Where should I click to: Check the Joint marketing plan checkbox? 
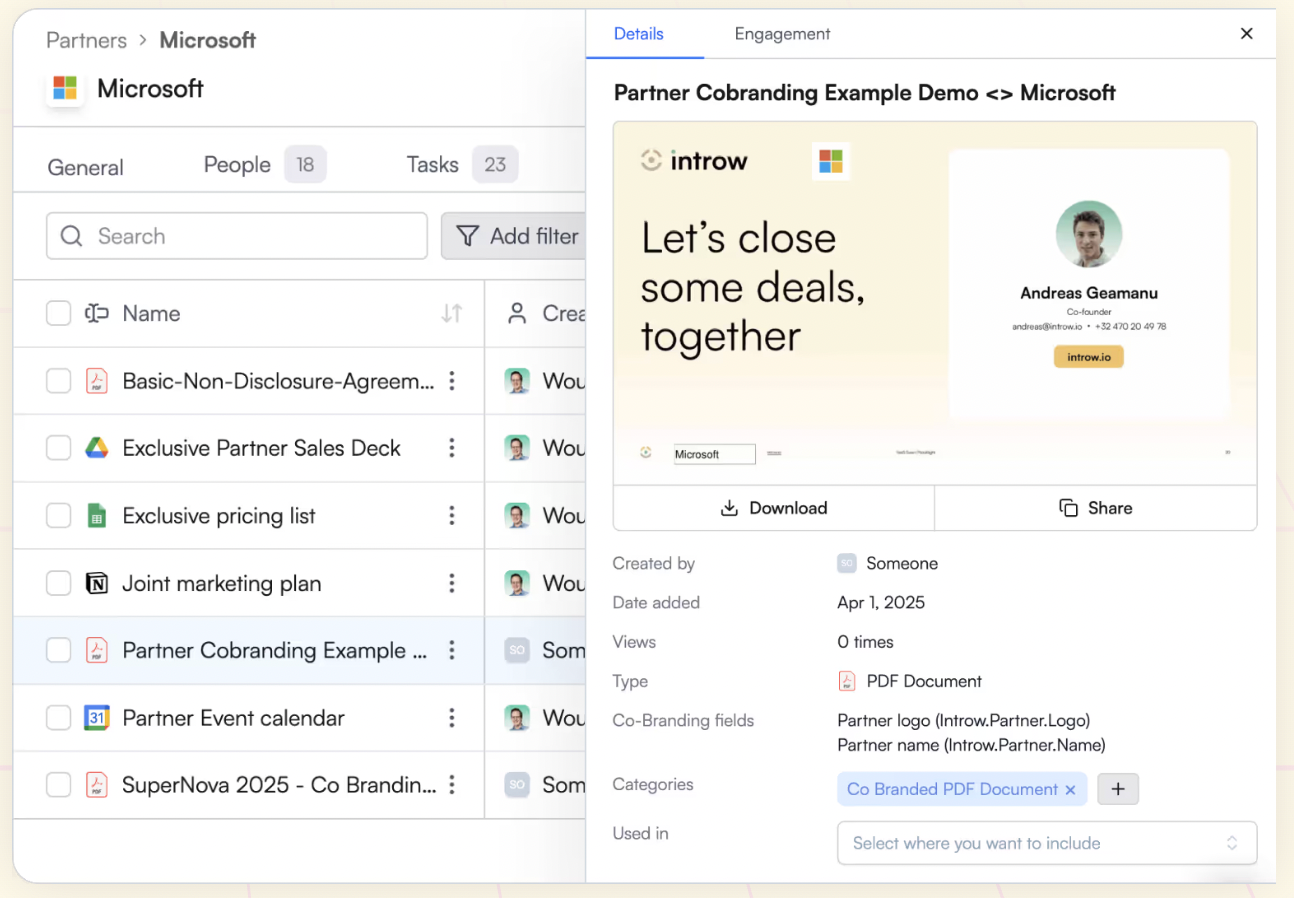(59, 583)
